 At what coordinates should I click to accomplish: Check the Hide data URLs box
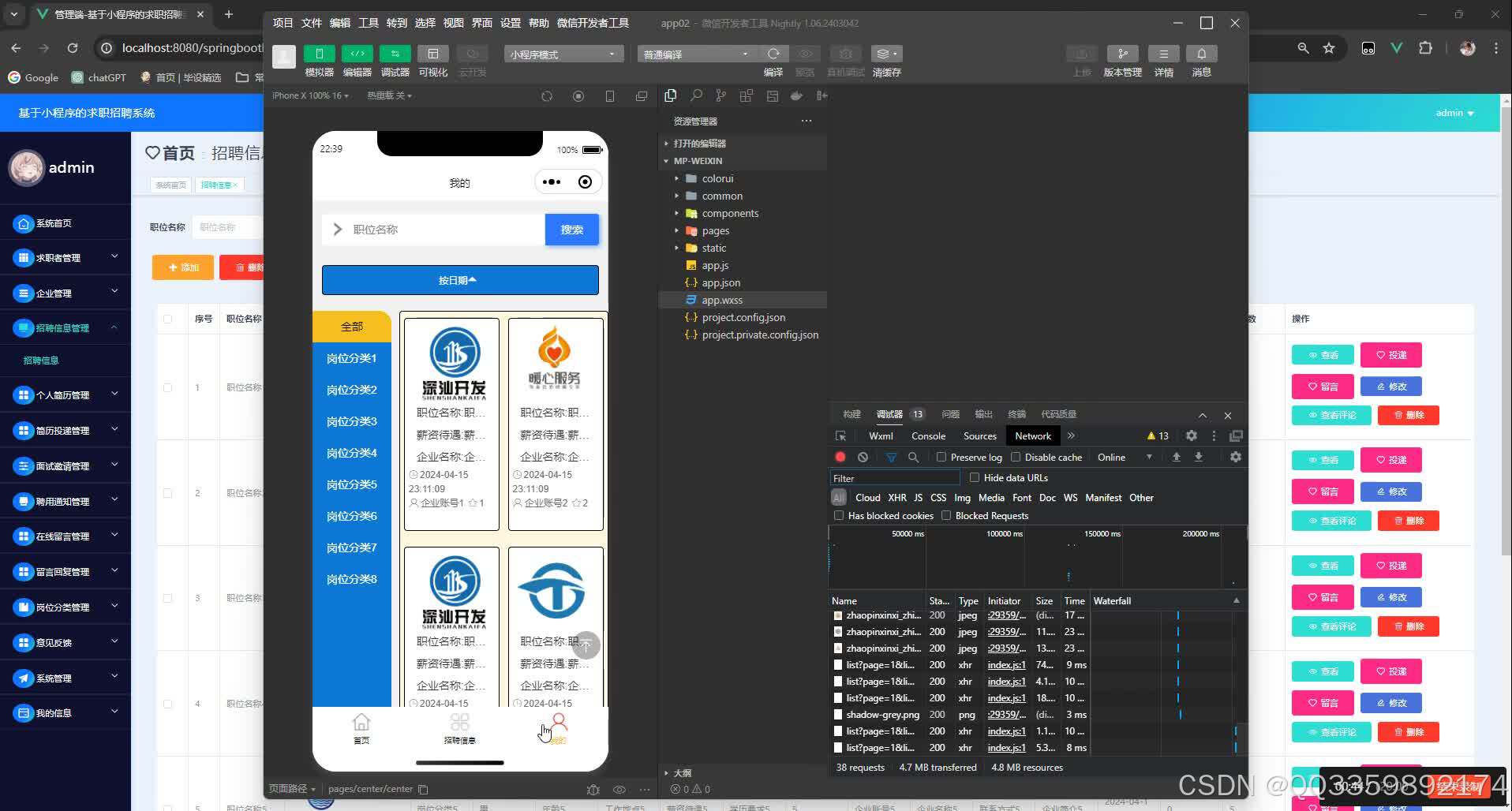[x=975, y=477]
